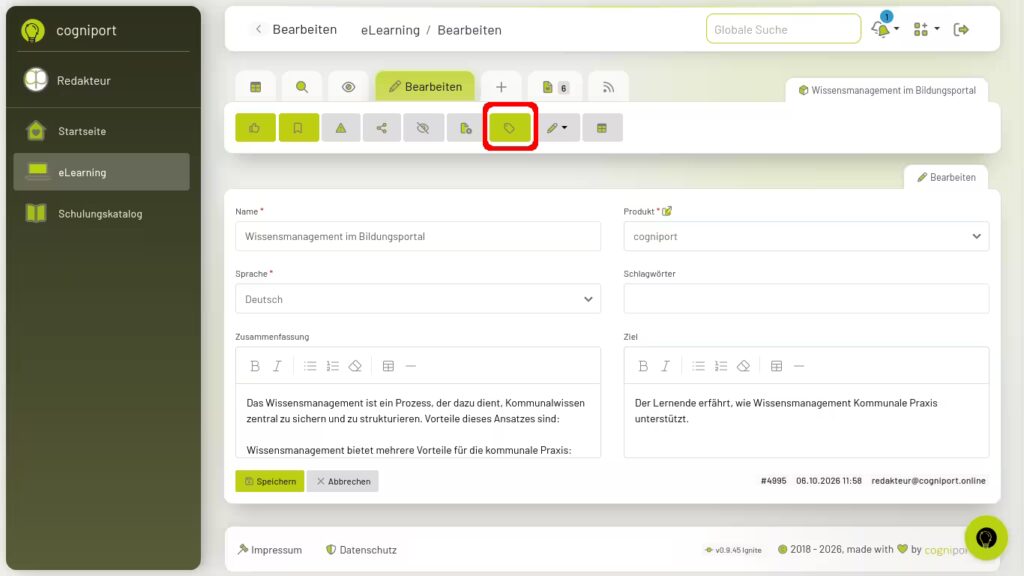Cancel with the Abbrechen button
The height and width of the screenshot is (576, 1024).
coord(343,481)
